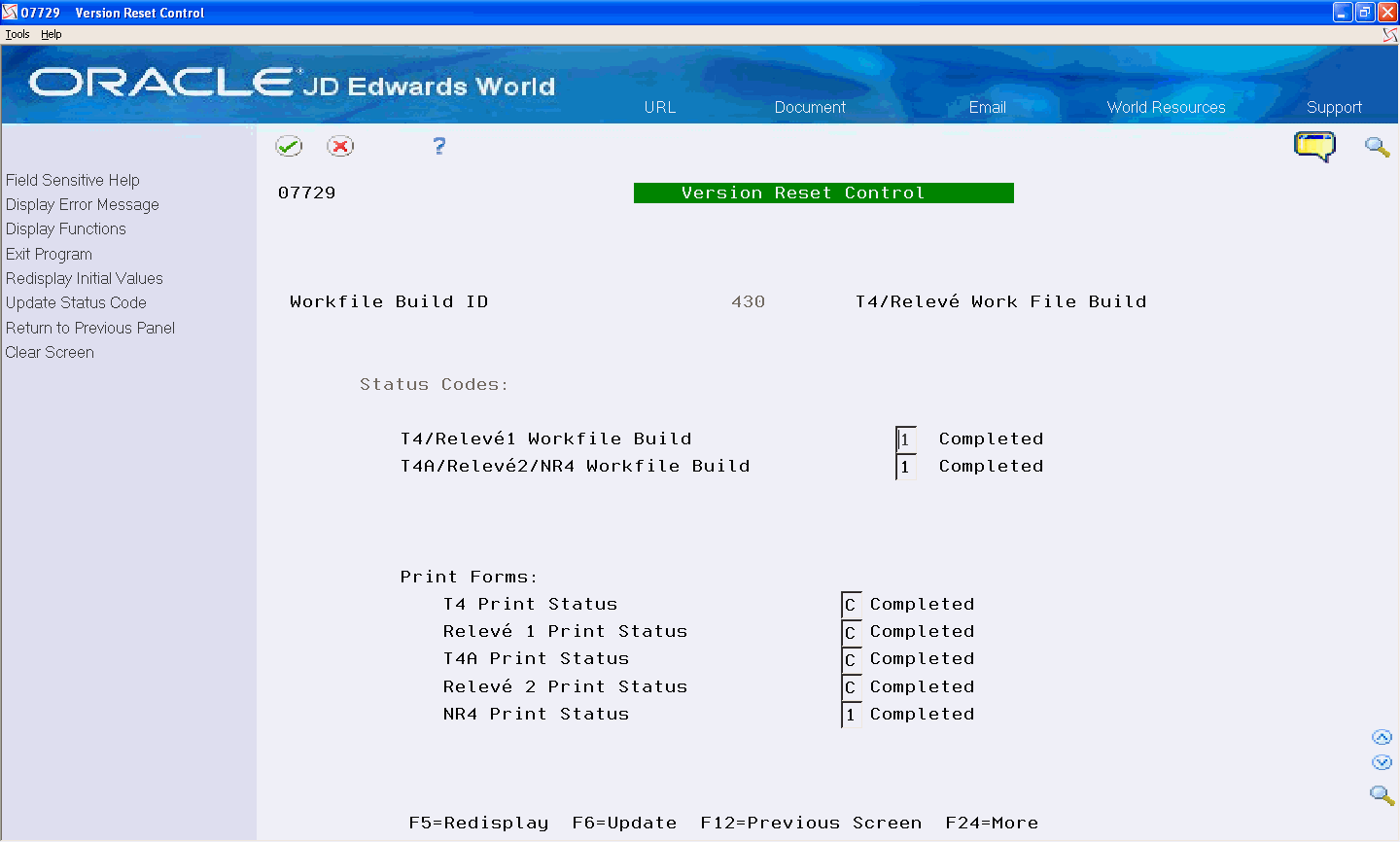Image resolution: width=1400 pixels, height=842 pixels.
Task: Open attachments with the yellow note icon
Action: tap(1314, 146)
